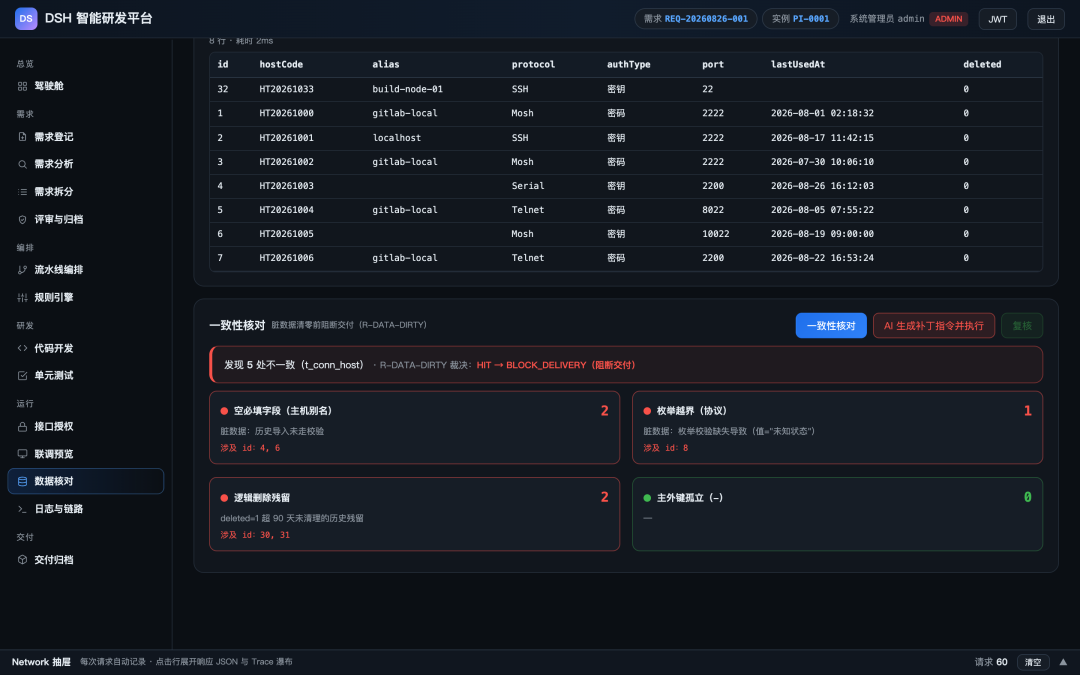1080x675 pixels.
Task: Click 涉及 id: 30, 31 text
Action: point(255,535)
